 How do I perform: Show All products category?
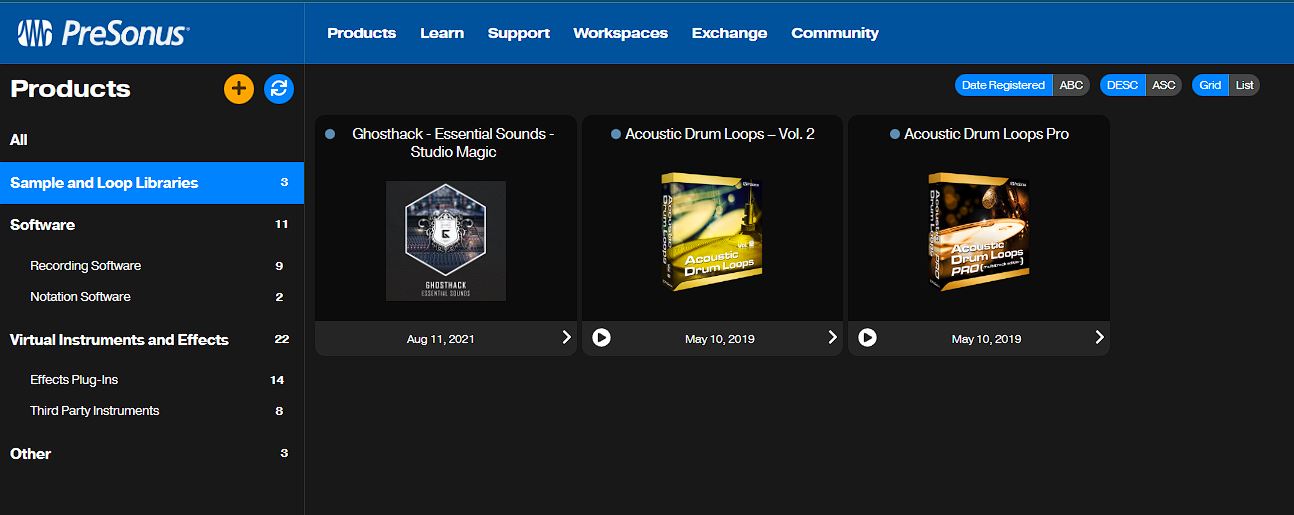[152, 140]
